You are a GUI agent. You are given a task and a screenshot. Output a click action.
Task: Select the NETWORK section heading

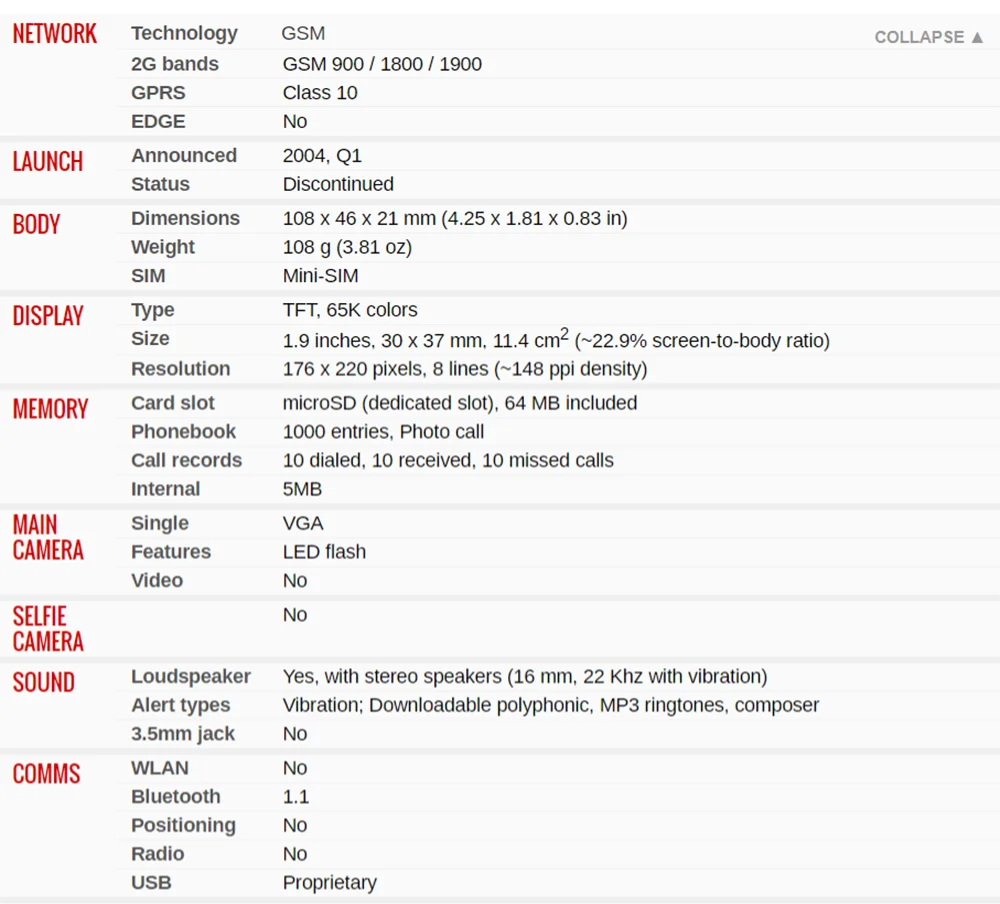click(55, 34)
